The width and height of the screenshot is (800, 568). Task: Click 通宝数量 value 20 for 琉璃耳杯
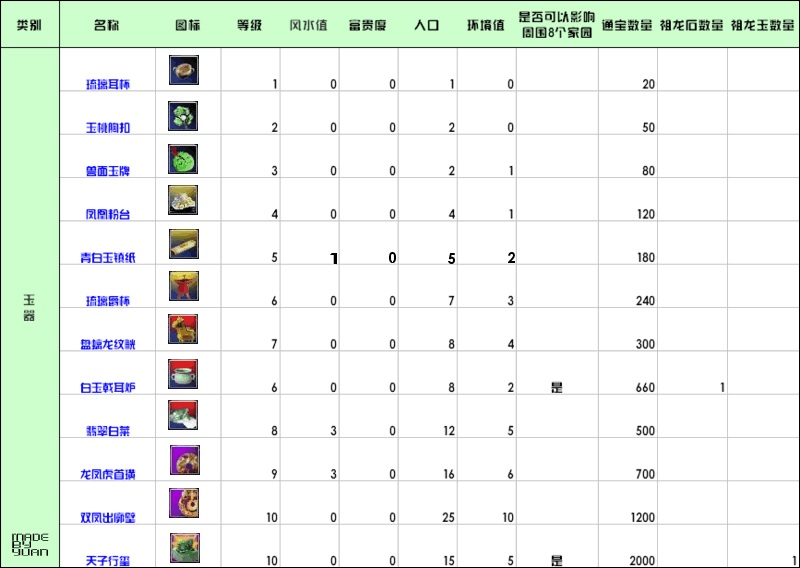click(648, 84)
